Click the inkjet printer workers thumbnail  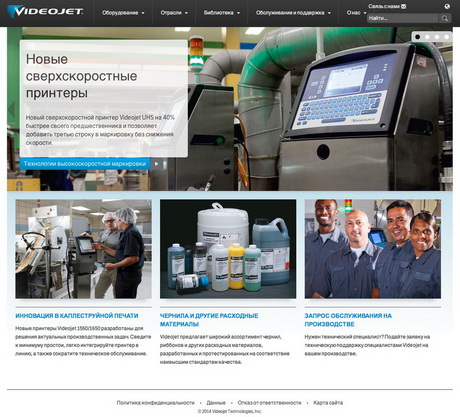83,249
